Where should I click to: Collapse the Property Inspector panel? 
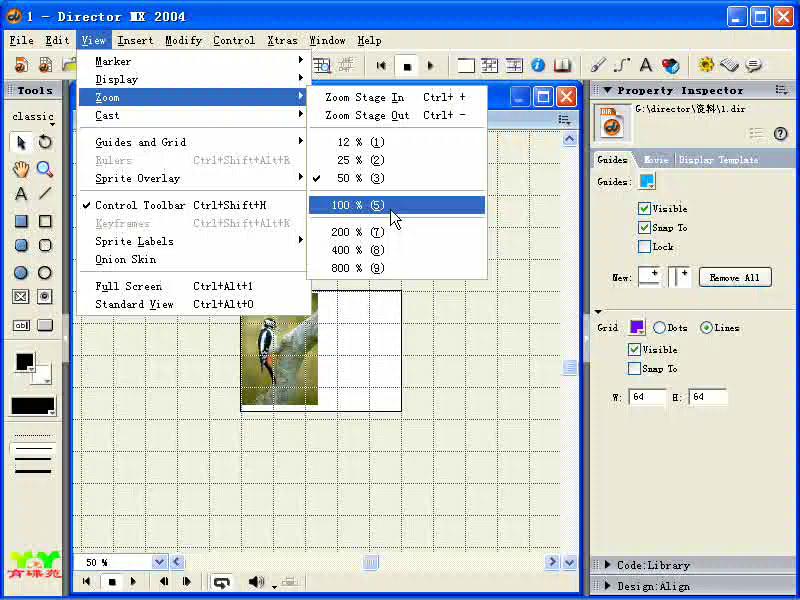(607, 90)
